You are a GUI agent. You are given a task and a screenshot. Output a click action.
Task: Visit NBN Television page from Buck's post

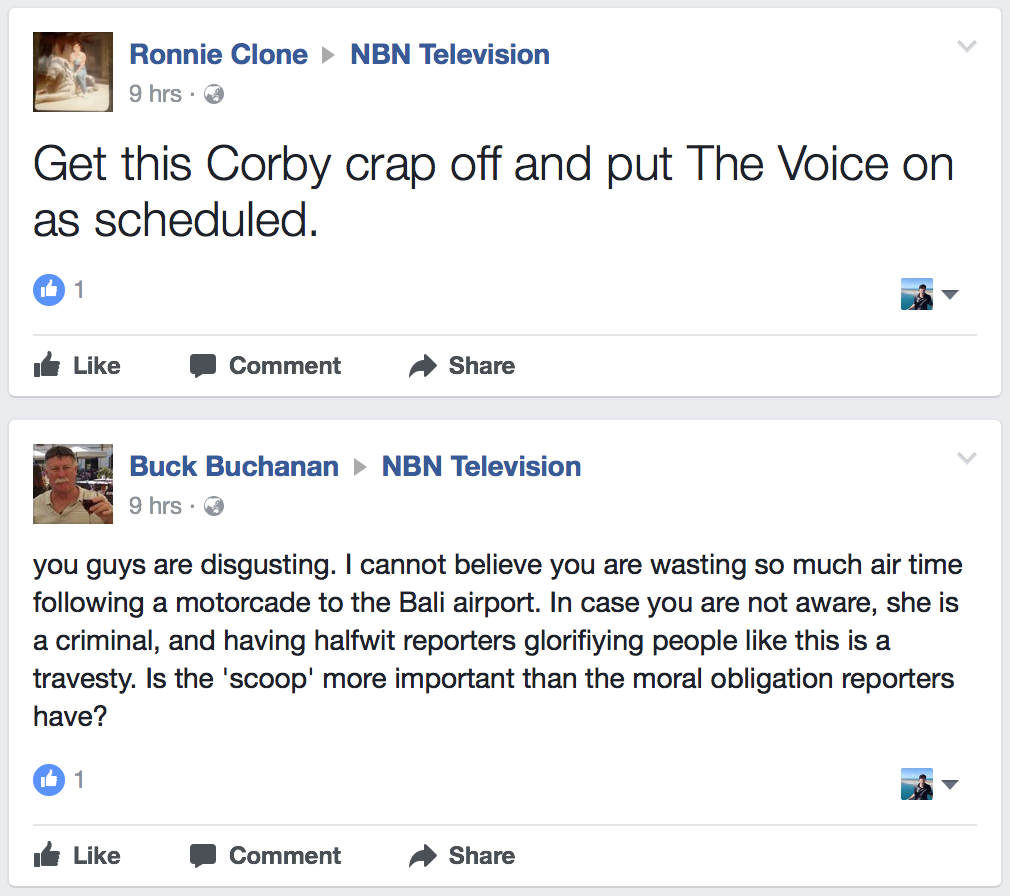point(481,466)
